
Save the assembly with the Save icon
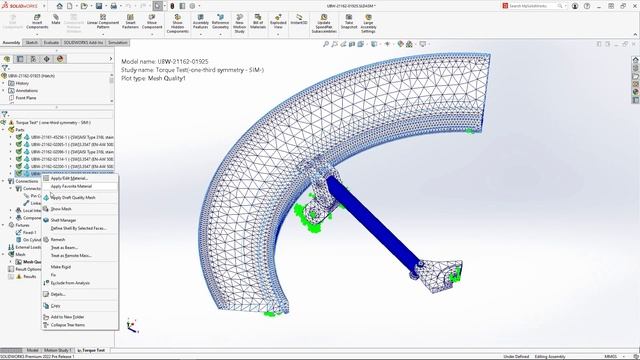point(99,6)
